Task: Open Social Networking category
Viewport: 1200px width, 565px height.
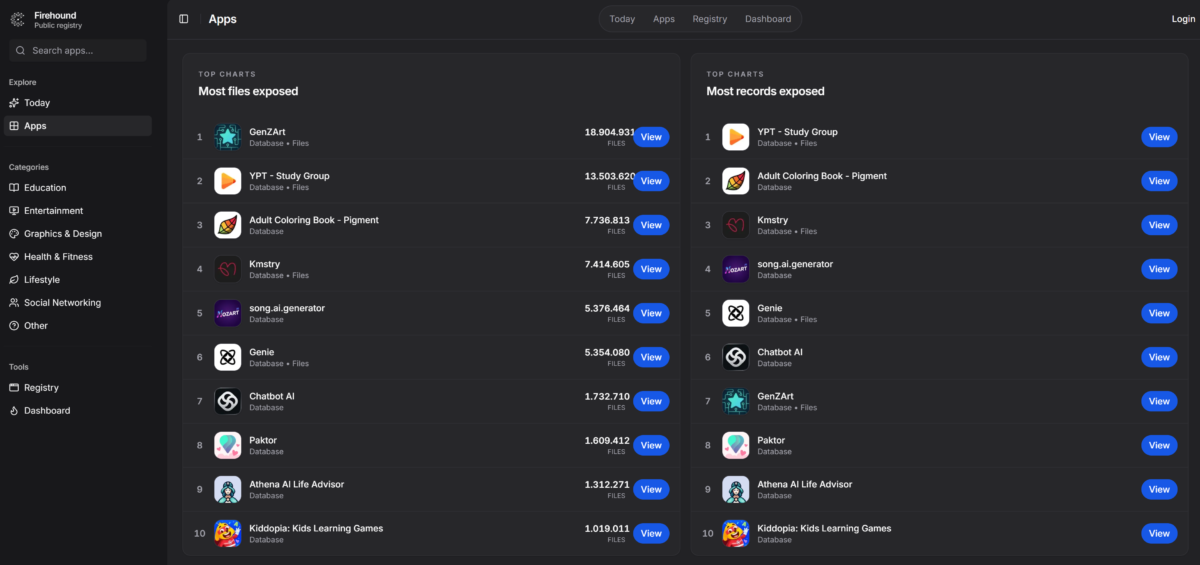Action: (x=62, y=303)
